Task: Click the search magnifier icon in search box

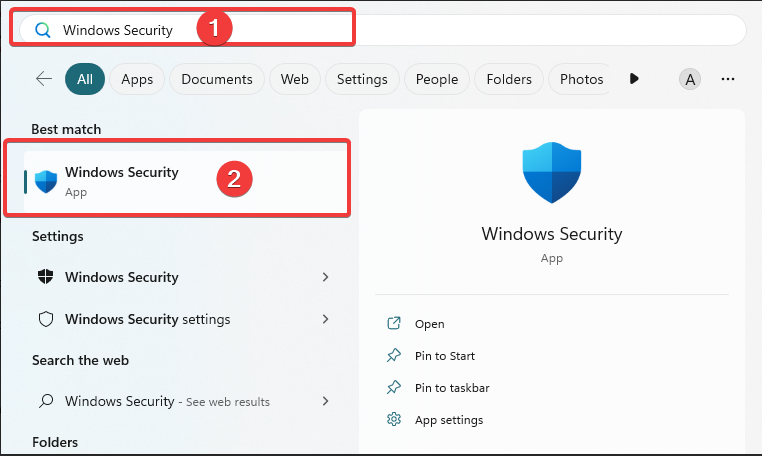Action: coord(43,30)
